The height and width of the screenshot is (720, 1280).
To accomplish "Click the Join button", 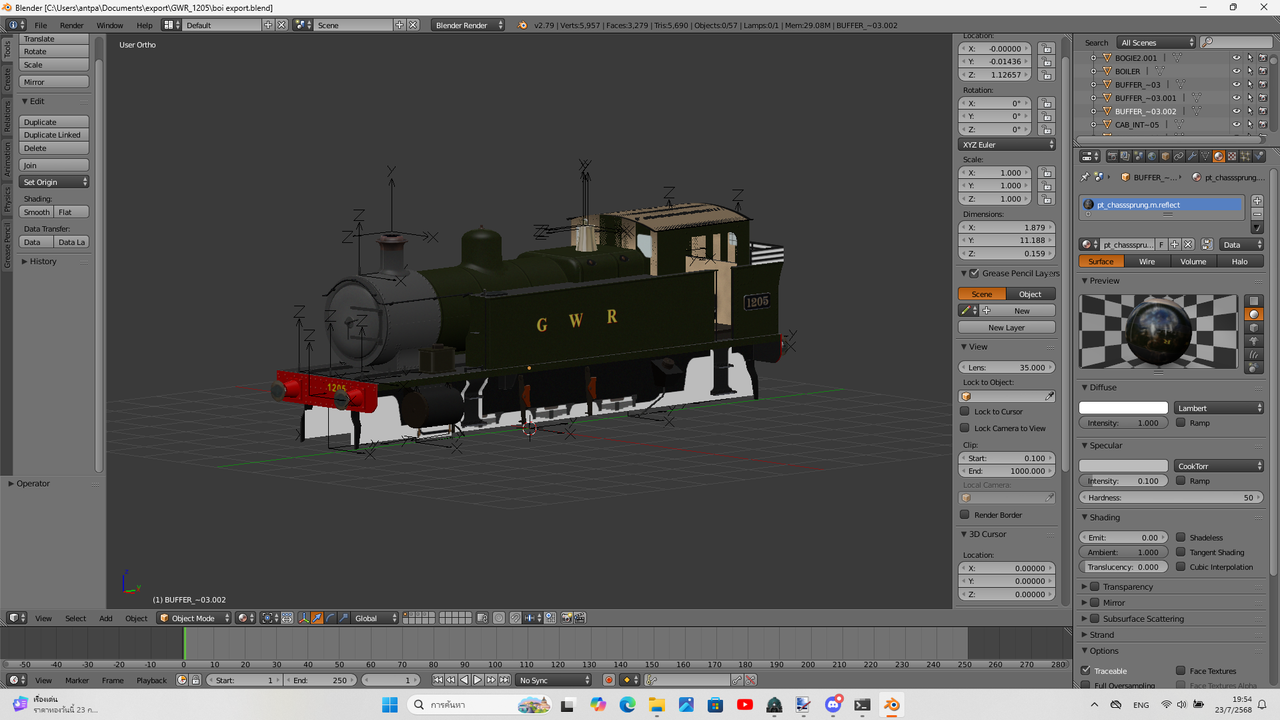I will tap(54, 165).
